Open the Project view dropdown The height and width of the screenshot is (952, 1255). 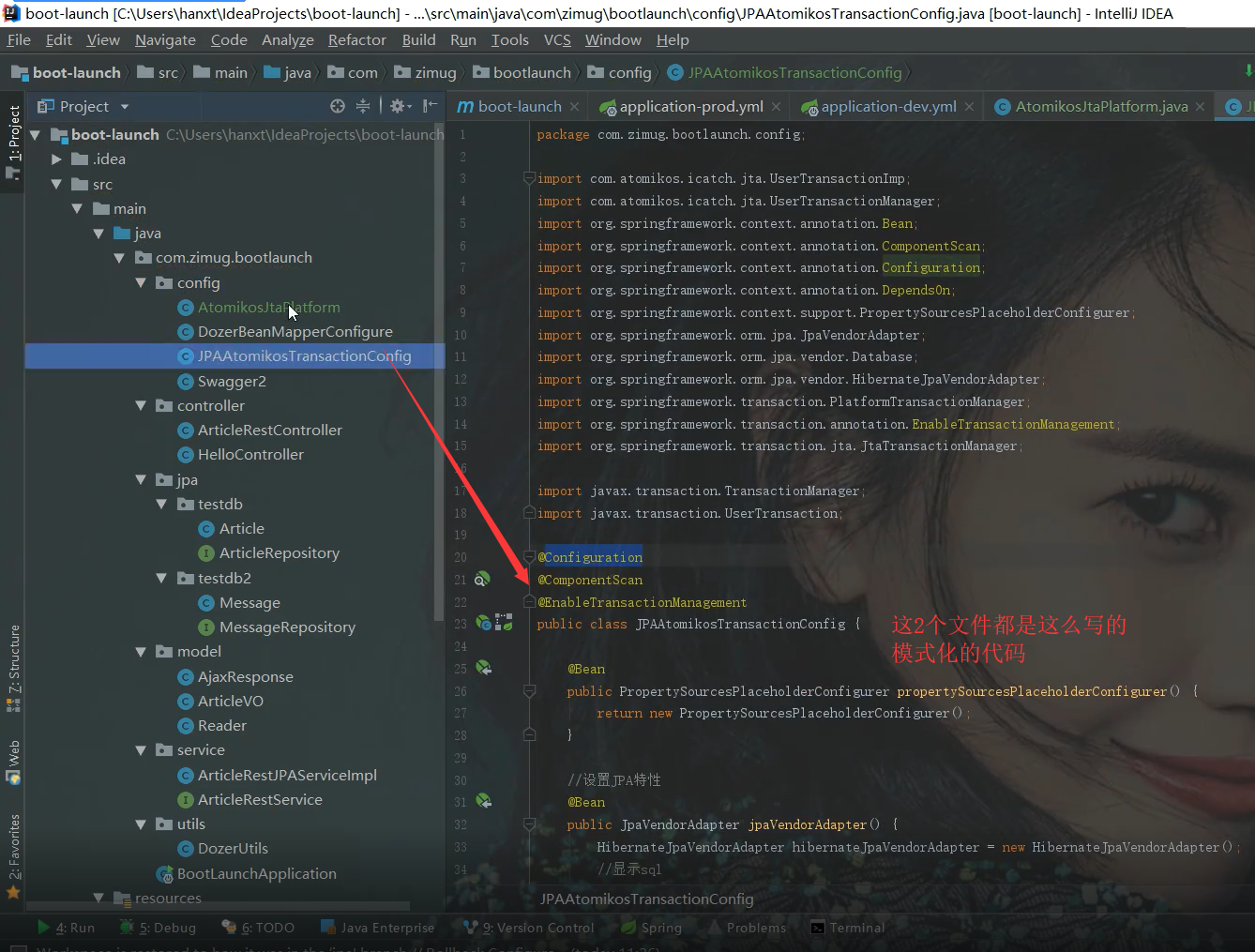[125, 107]
